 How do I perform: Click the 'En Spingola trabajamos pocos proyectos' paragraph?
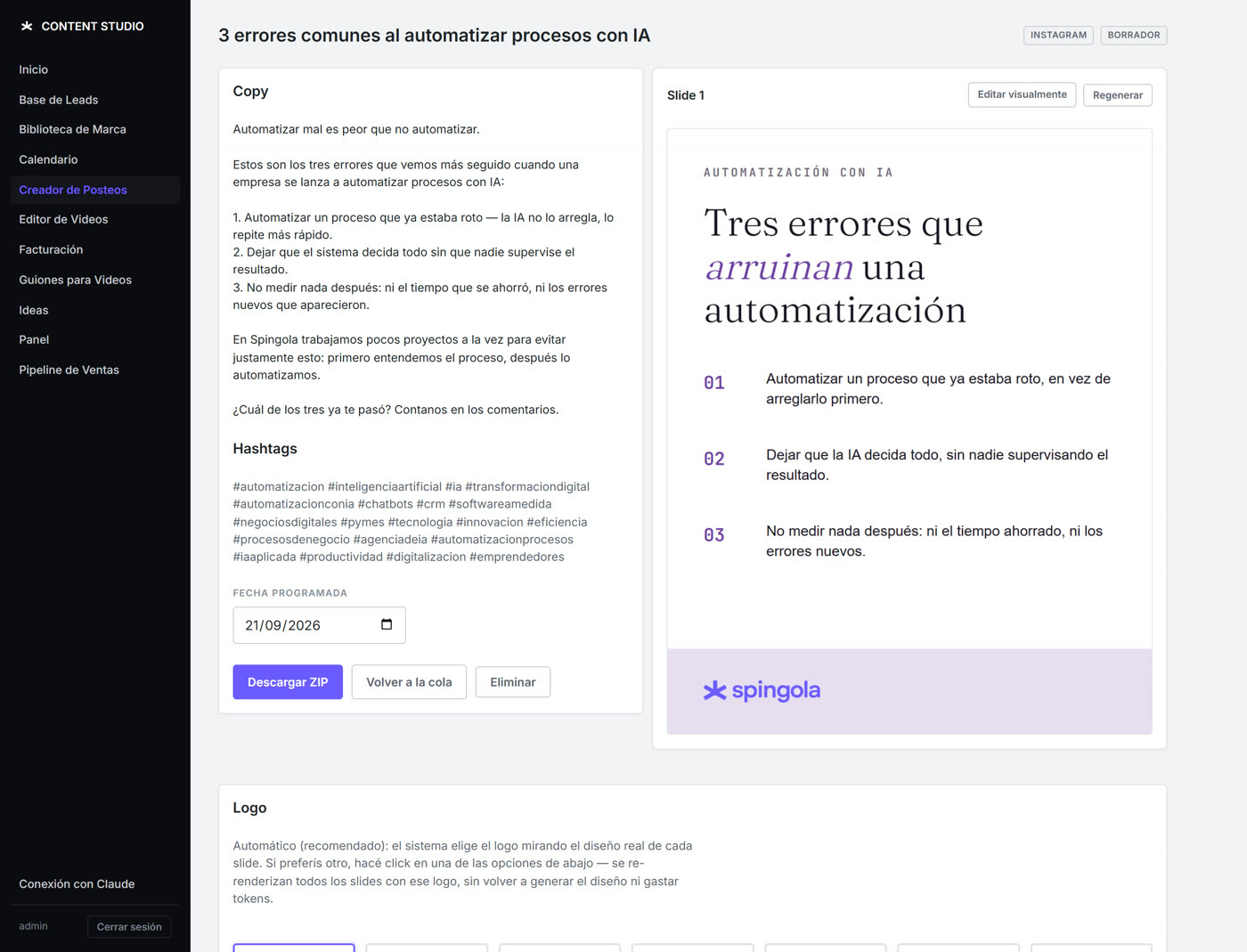(402, 357)
